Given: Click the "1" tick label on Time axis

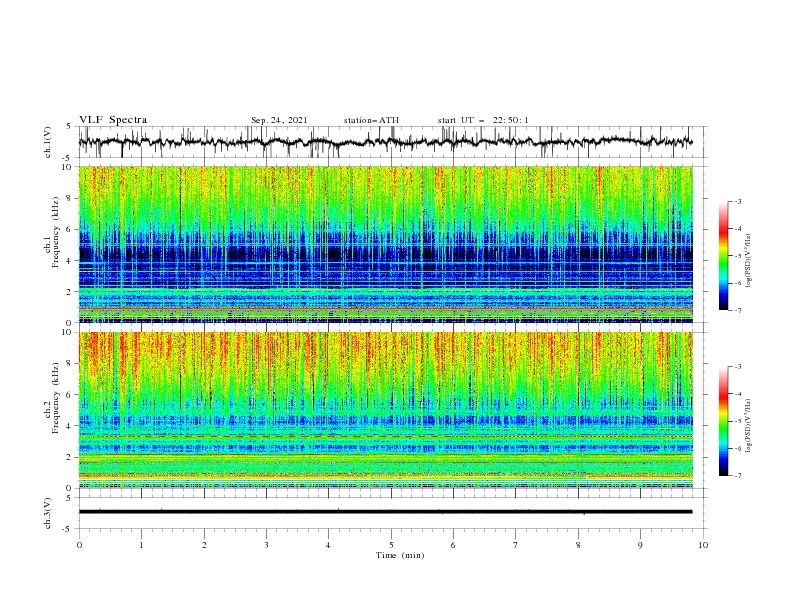Looking at the screenshot, I should [141, 545].
